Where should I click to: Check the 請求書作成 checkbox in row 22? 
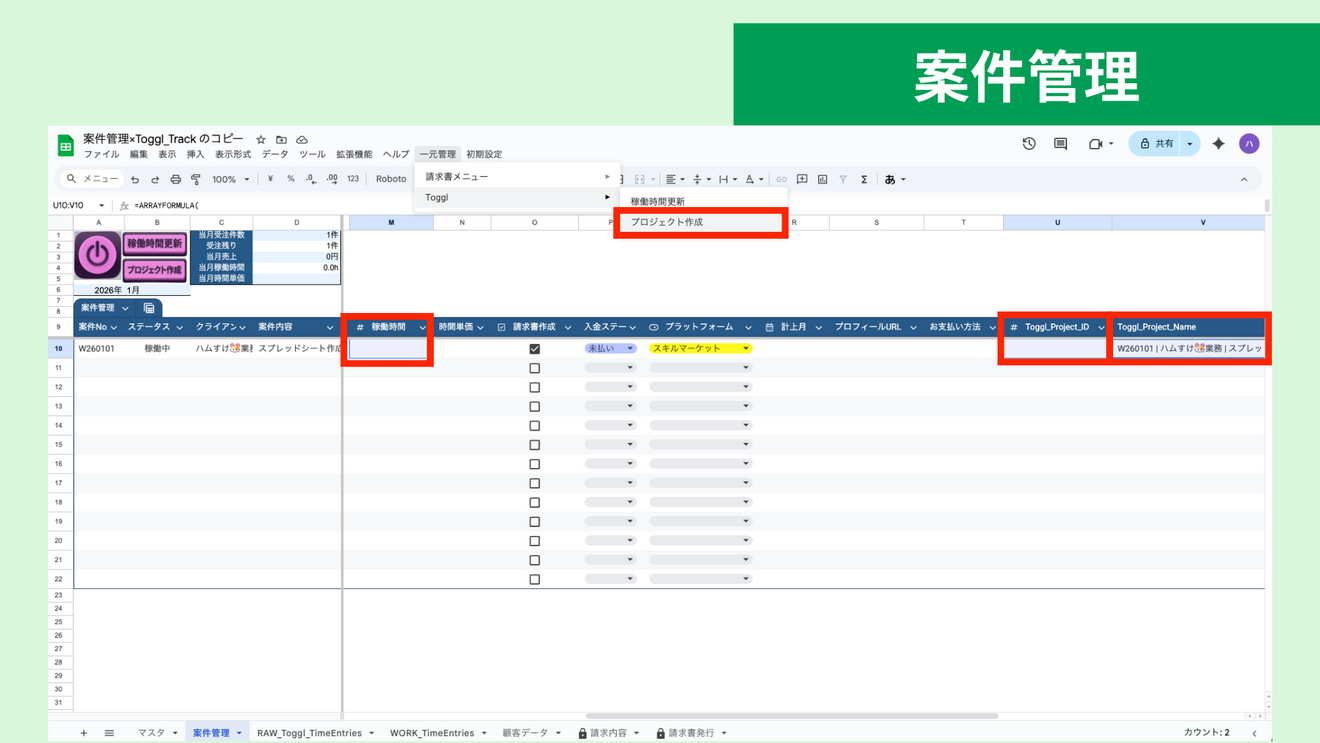(535, 579)
